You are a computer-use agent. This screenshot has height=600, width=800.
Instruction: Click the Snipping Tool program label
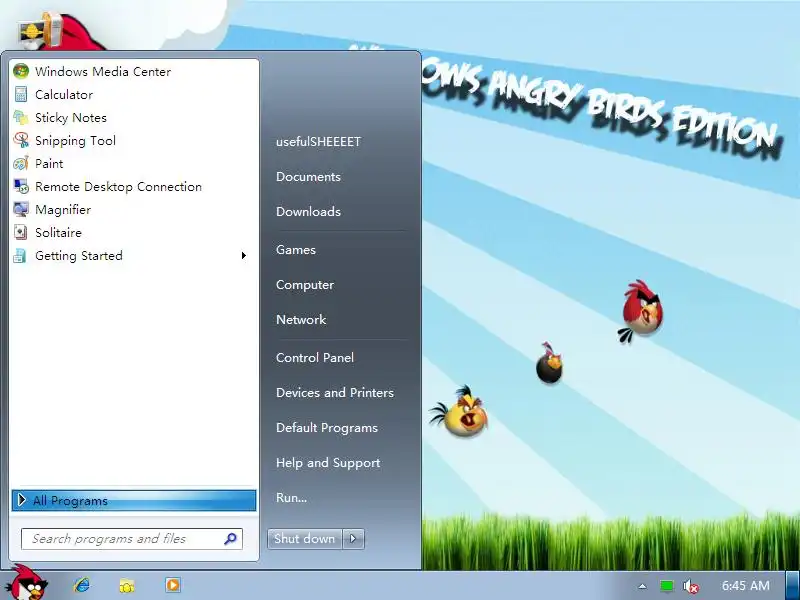click(76, 140)
